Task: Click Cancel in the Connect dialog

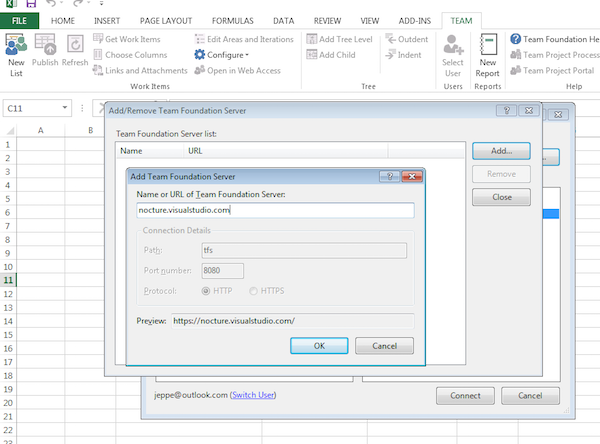Action: (530, 396)
